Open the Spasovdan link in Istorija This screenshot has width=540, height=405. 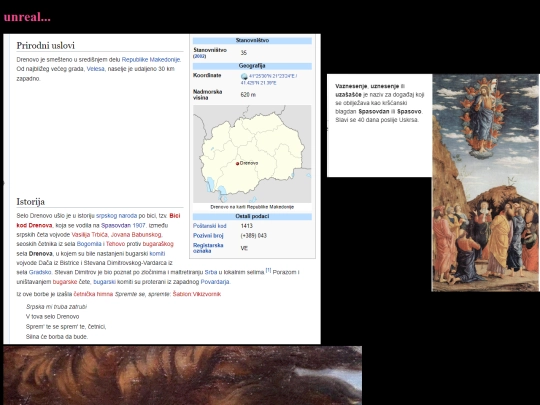click(116, 226)
